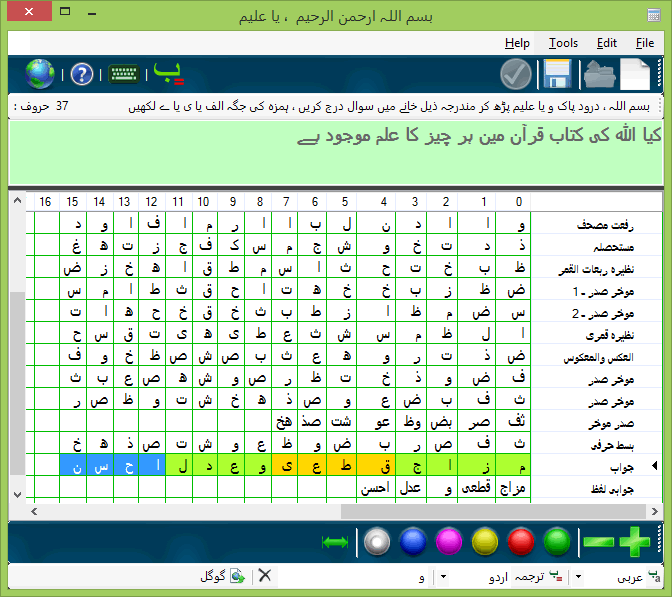This screenshot has width=672, height=597.
Task: Click column header 9
Action: point(233,201)
